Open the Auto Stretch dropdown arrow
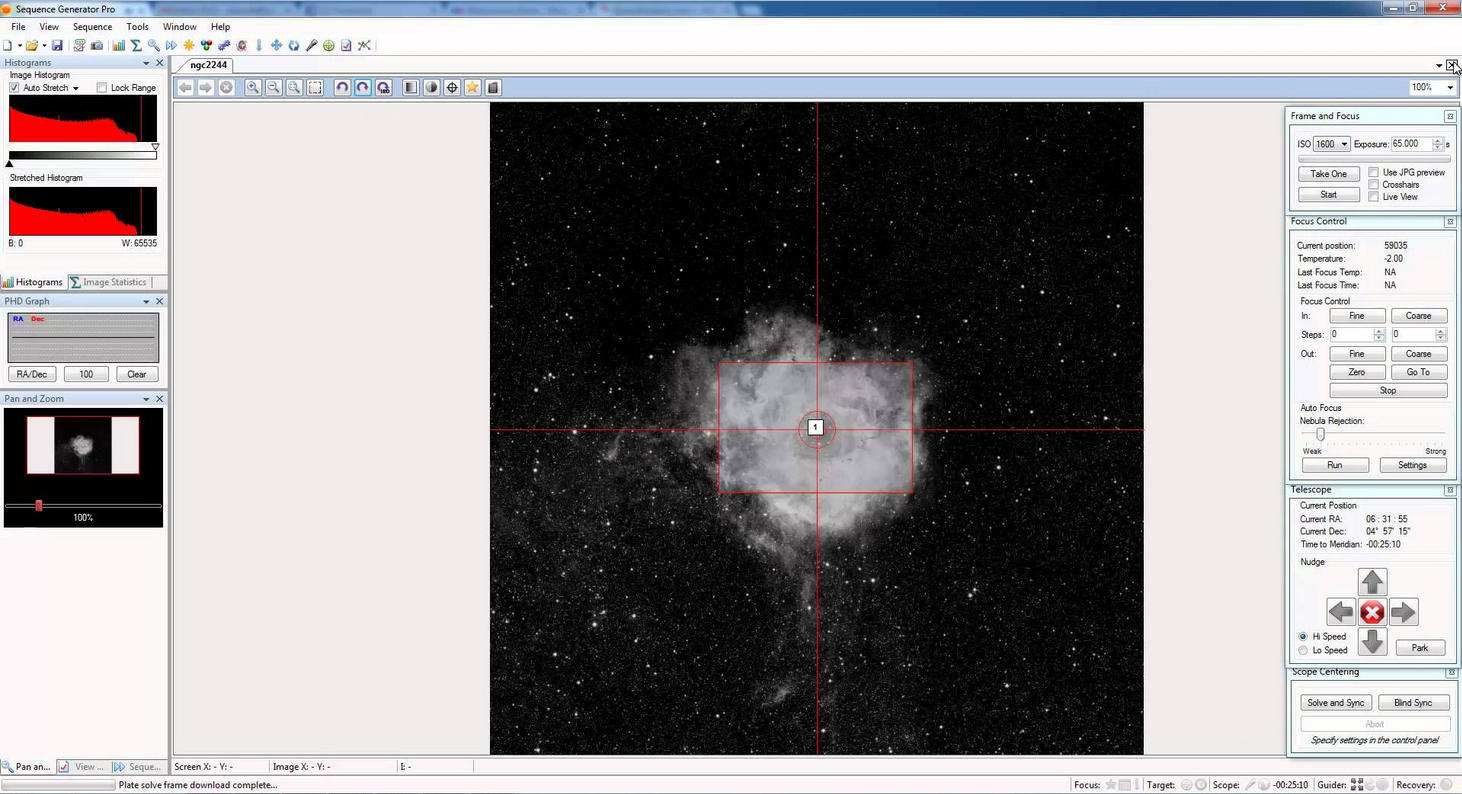 (75, 88)
